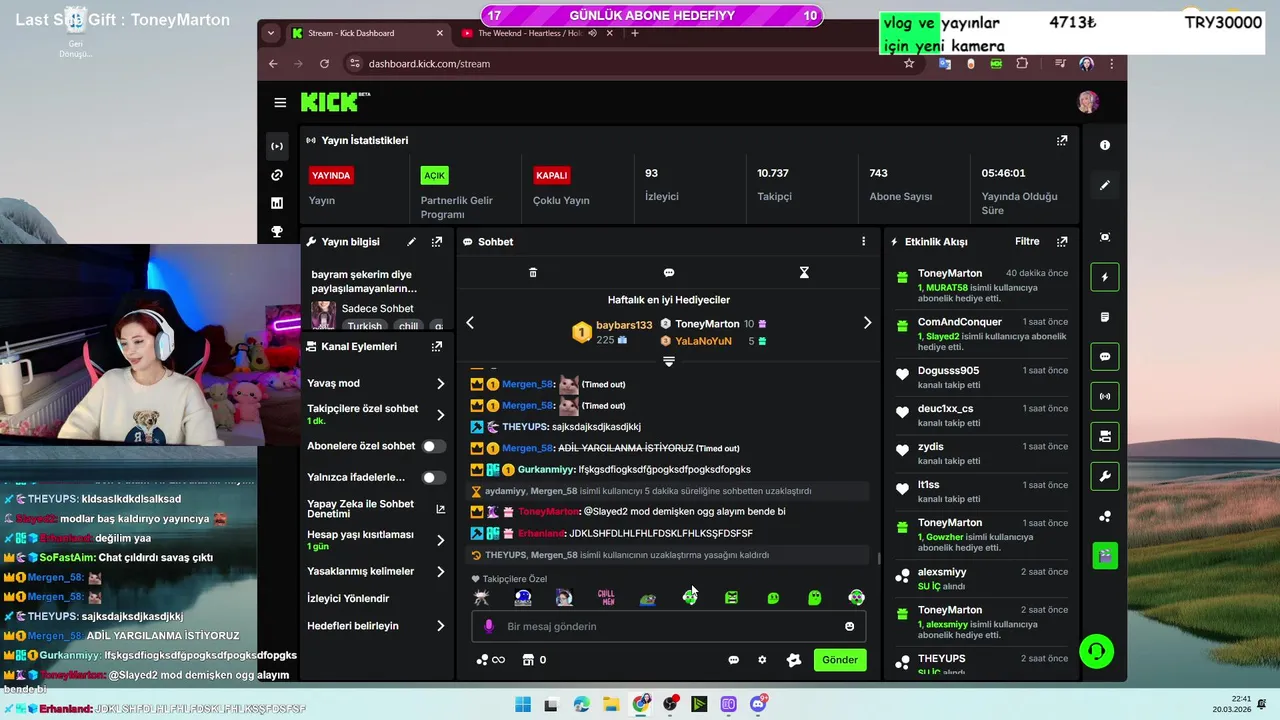
Task: Click the Gönder send button
Action: (840, 660)
